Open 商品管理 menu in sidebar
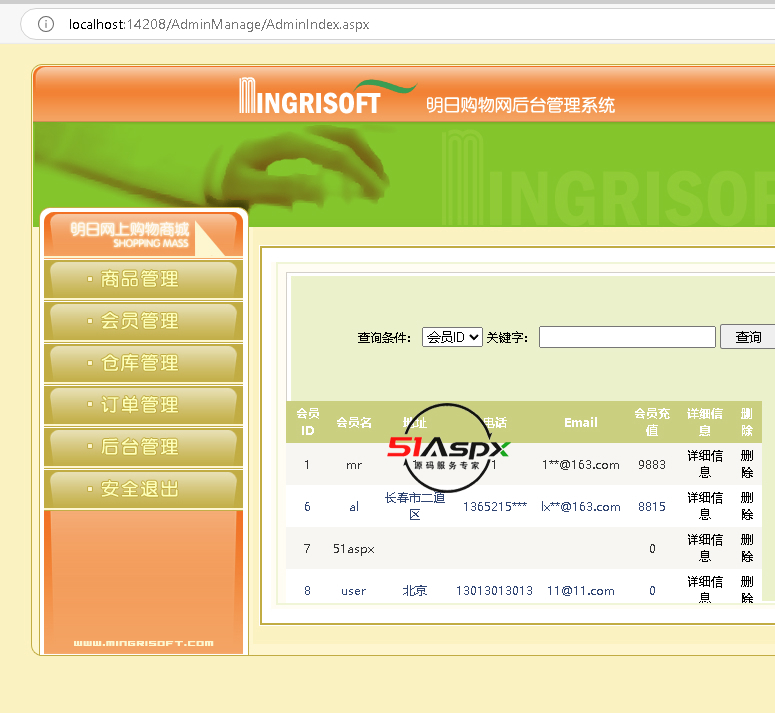 click(x=143, y=279)
